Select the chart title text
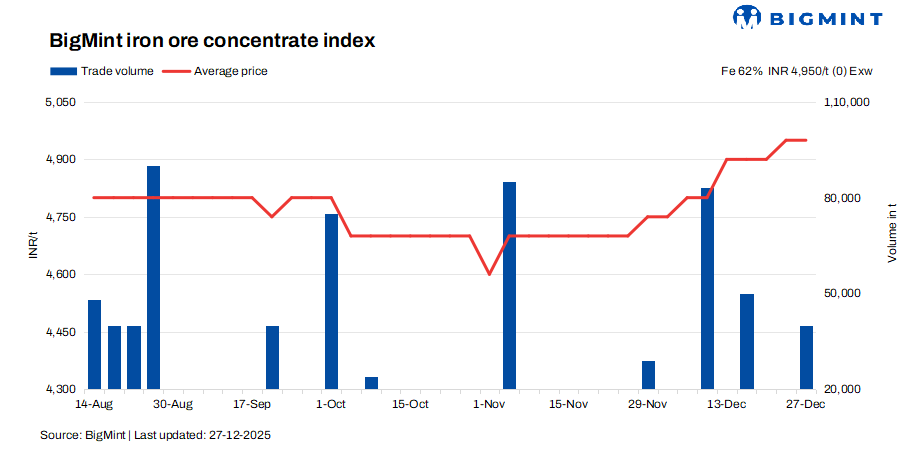The width and height of the screenshot is (914, 454). pyautogui.click(x=213, y=41)
